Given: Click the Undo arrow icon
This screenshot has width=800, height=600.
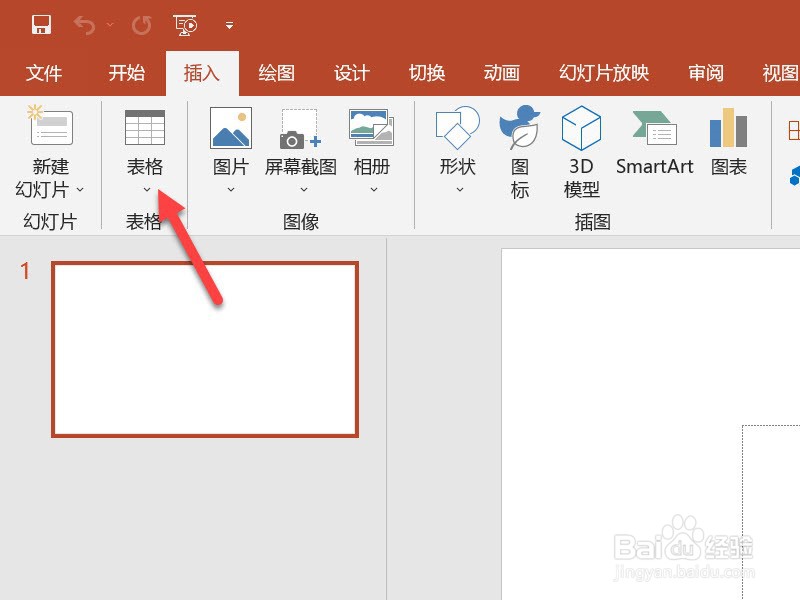Looking at the screenshot, I should click(84, 25).
